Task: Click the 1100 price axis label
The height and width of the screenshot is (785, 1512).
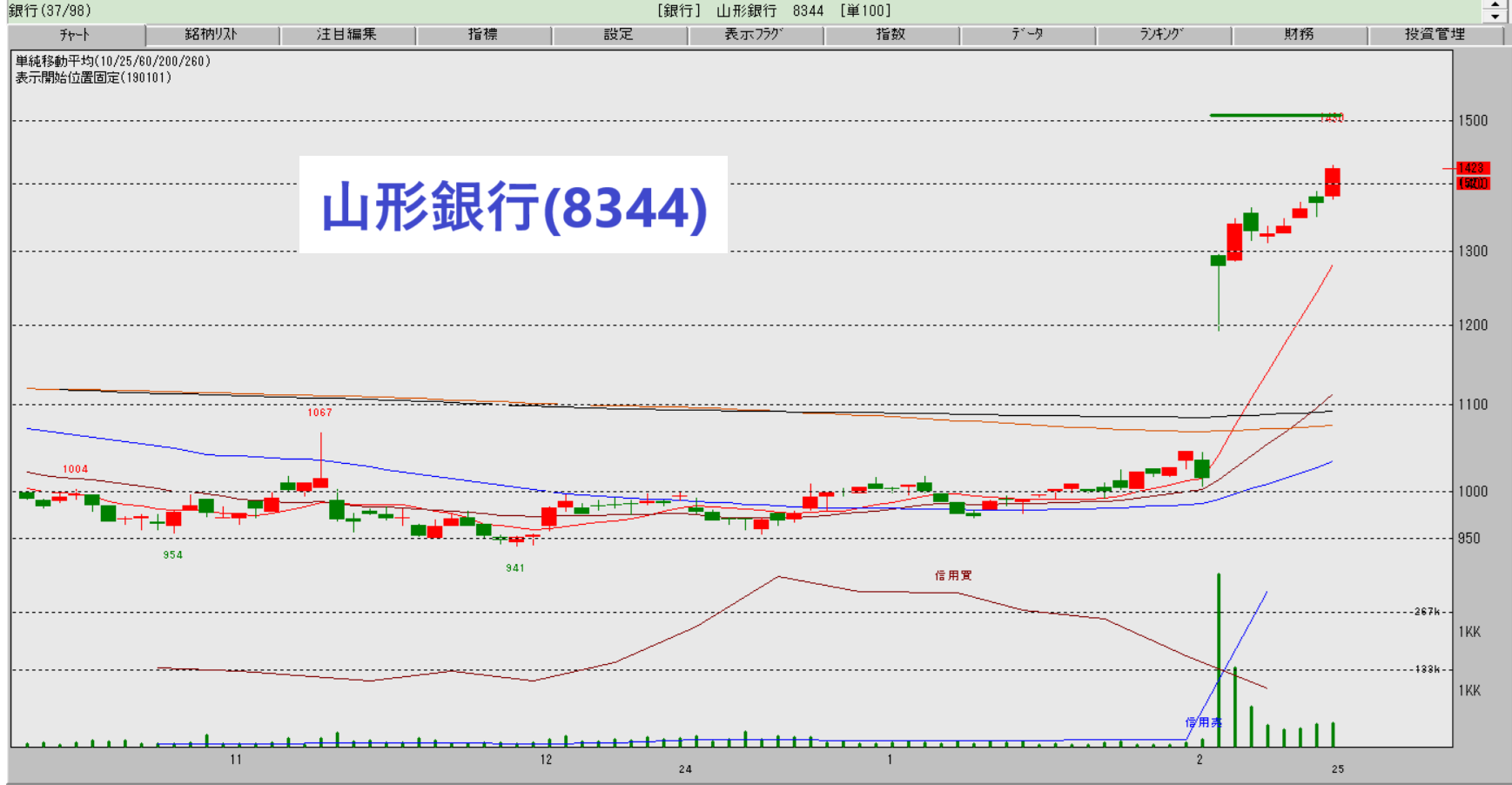Action: [1473, 405]
